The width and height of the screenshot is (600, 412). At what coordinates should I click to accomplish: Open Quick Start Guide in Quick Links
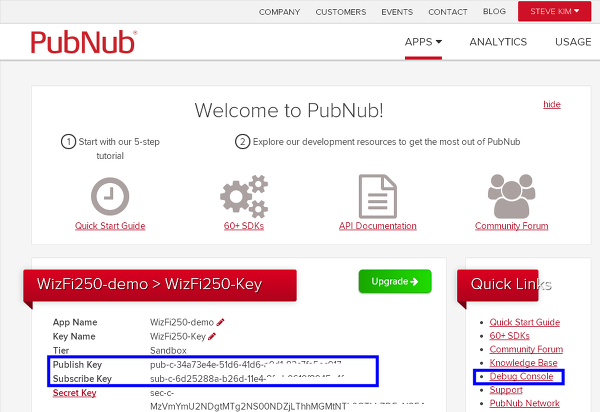tap(525, 322)
